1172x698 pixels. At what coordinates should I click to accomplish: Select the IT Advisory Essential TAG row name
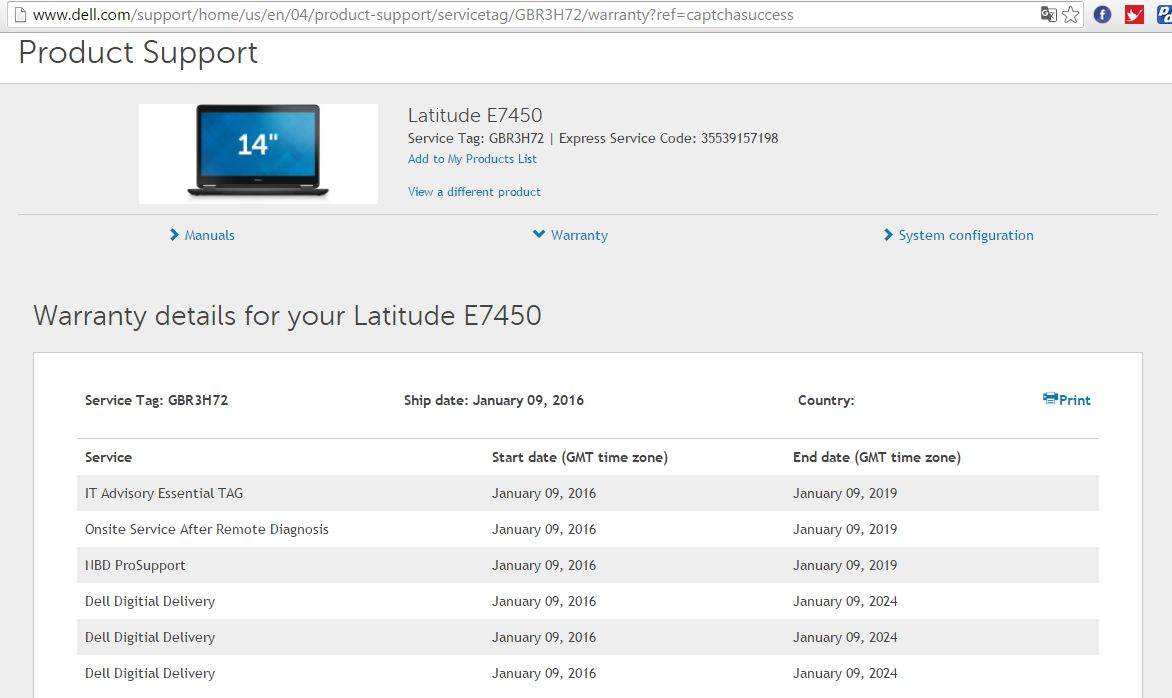coord(164,493)
